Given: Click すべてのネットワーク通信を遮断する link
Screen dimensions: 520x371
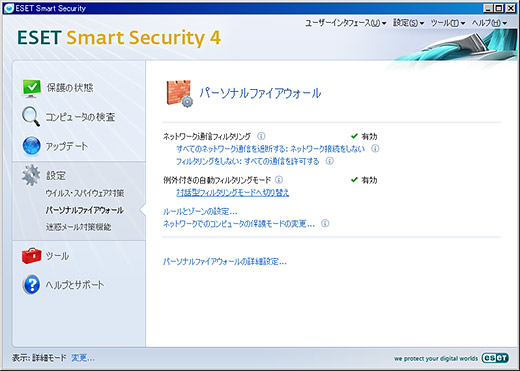Looking at the screenshot, I should (x=270, y=149).
